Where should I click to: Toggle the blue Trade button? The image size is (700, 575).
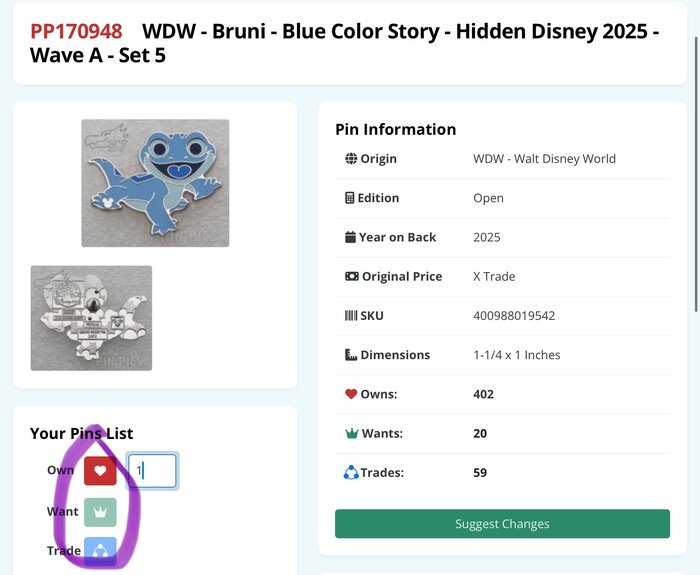(x=100, y=551)
